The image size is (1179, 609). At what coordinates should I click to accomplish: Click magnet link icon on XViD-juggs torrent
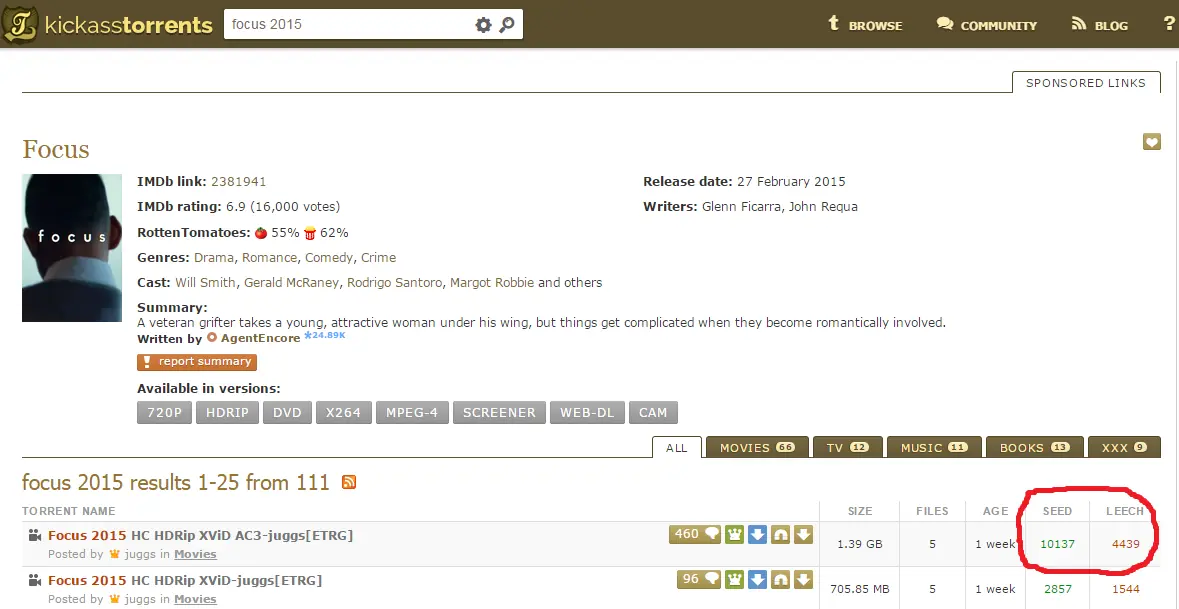click(780, 580)
